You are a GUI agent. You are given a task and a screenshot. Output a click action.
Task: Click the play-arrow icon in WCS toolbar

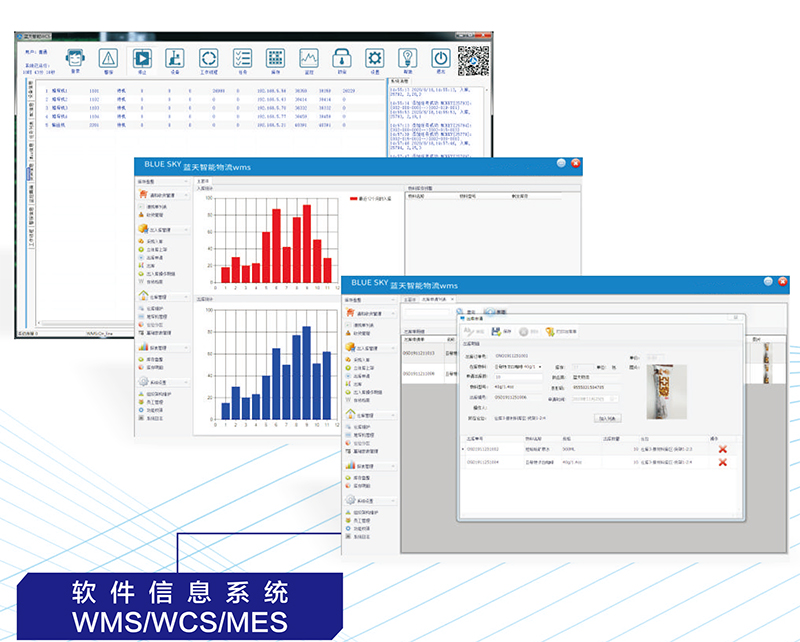[x=142, y=59]
